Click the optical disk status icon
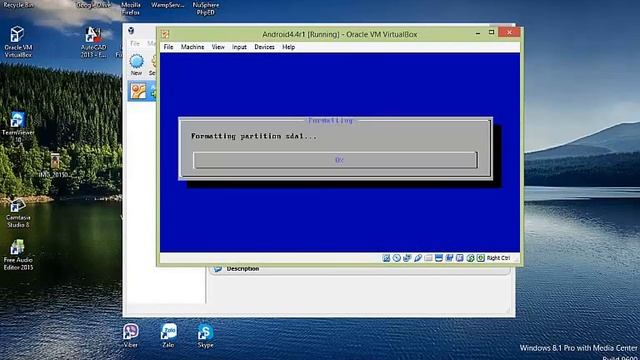 click(397, 258)
